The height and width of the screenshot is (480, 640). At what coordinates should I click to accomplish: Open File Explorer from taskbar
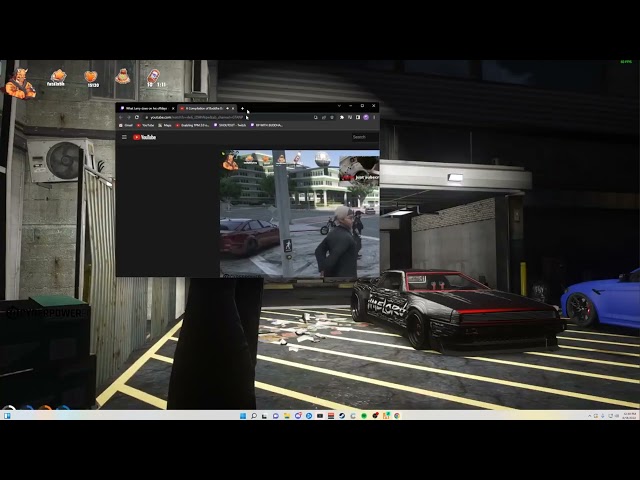[287, 416]
